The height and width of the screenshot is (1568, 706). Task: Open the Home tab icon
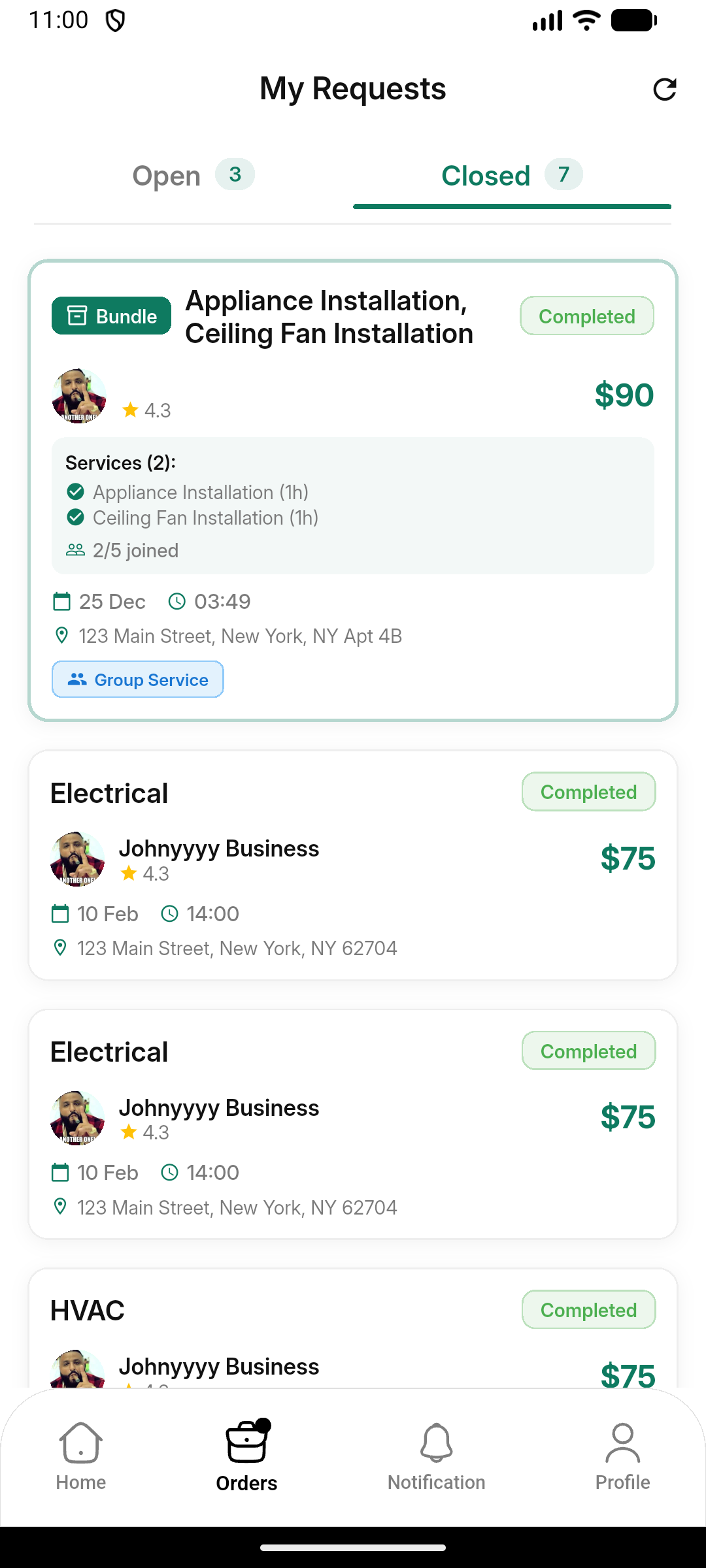click(x=80, y=1443)
